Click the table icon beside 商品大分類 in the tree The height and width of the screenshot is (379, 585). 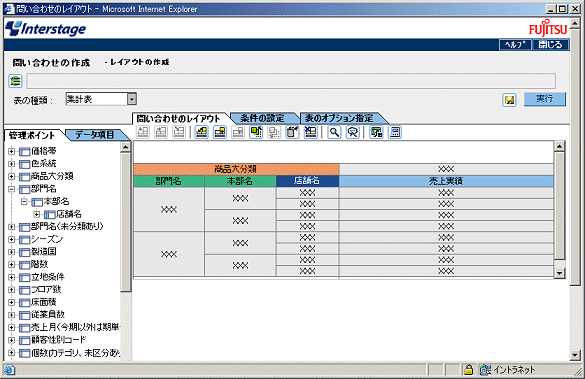click(x=24, y=177)
